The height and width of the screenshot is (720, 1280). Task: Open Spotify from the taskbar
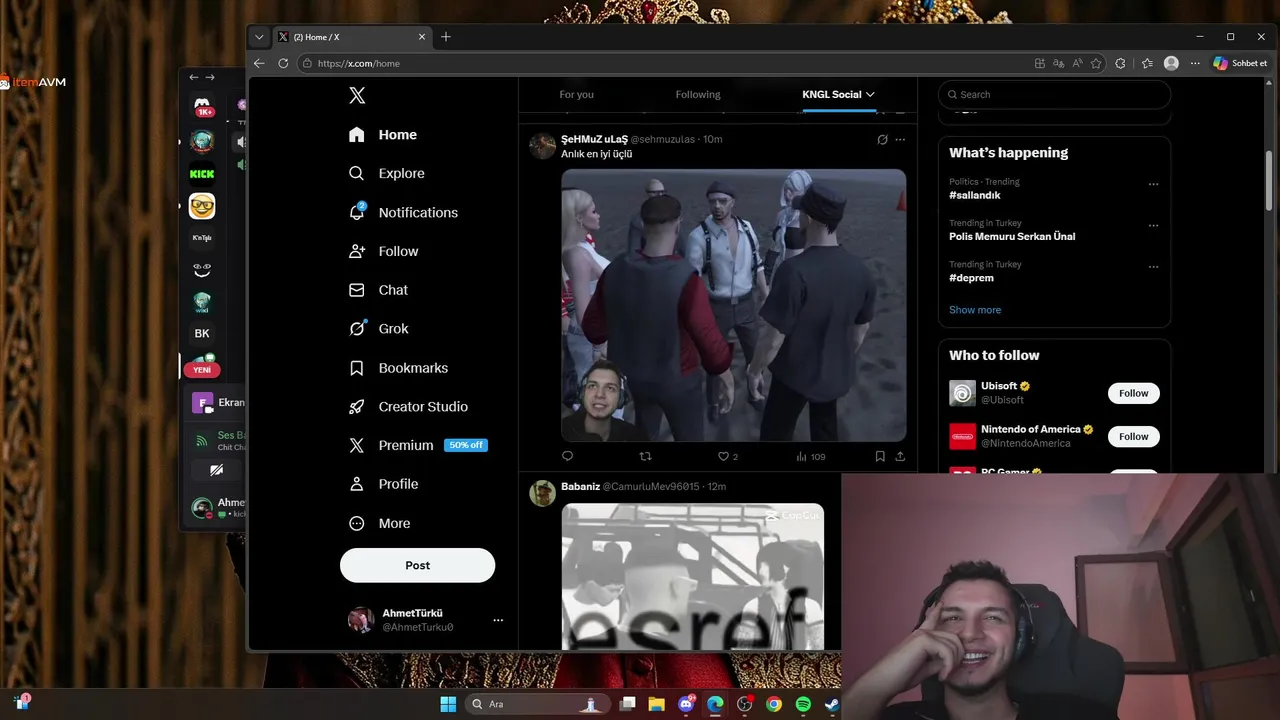coord(803,704)
